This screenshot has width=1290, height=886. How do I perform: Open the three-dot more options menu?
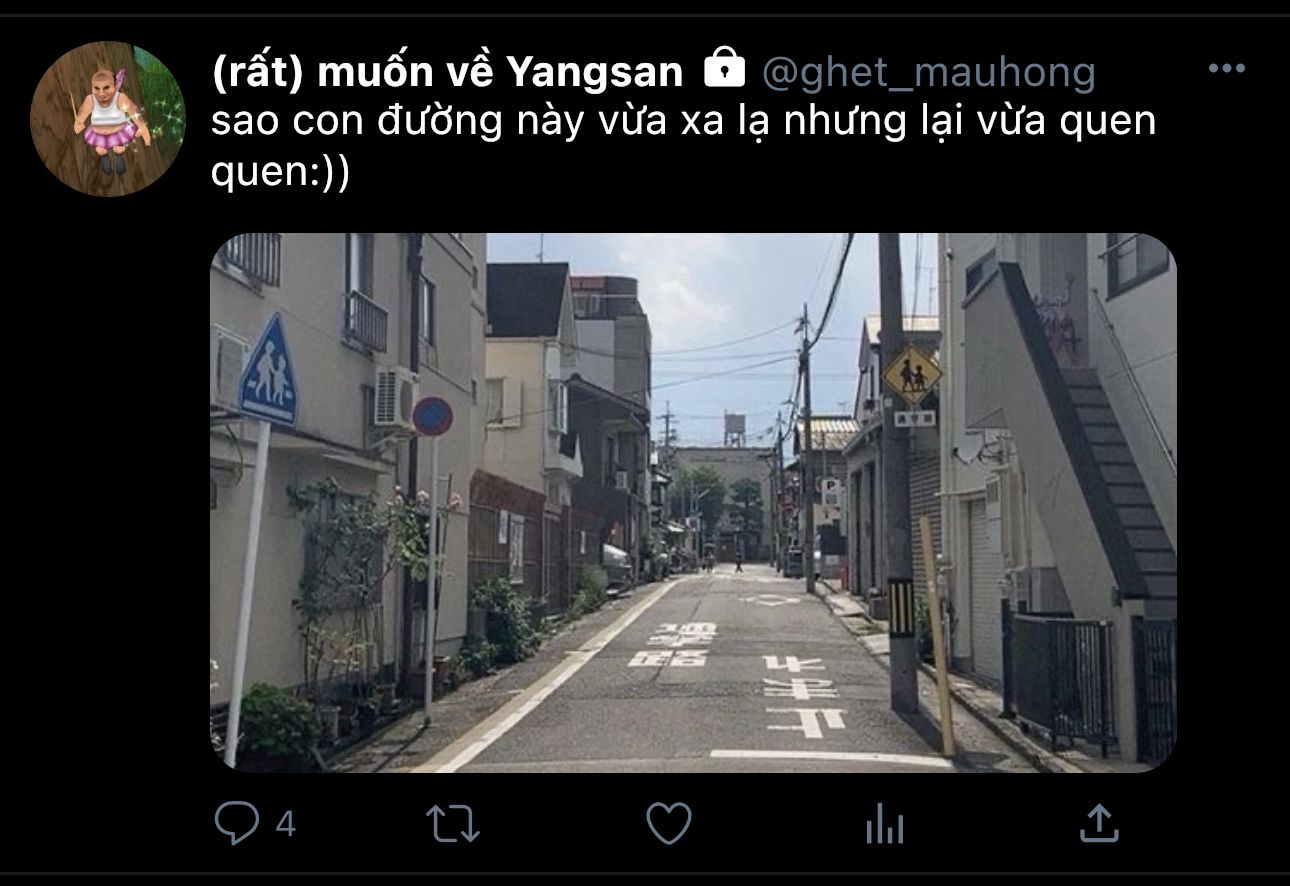pyautogui.click(x=1226, y=69)
